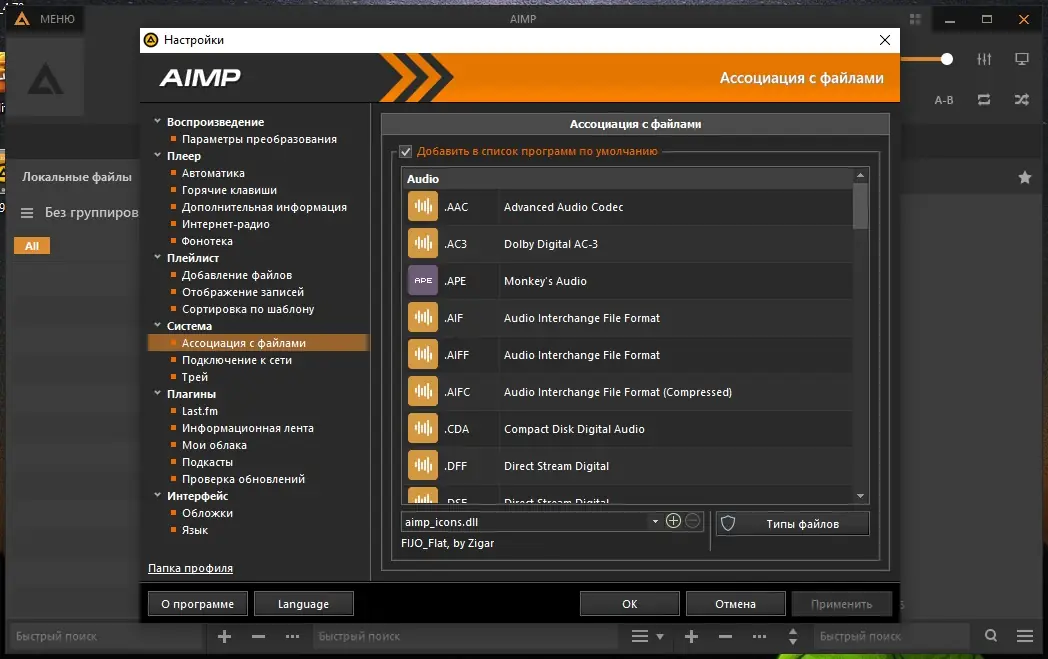Click the search magnifier icon in main window
The width and height of the screenshot is (1048, 659).
pyautogui.click(x=991, y=636)
